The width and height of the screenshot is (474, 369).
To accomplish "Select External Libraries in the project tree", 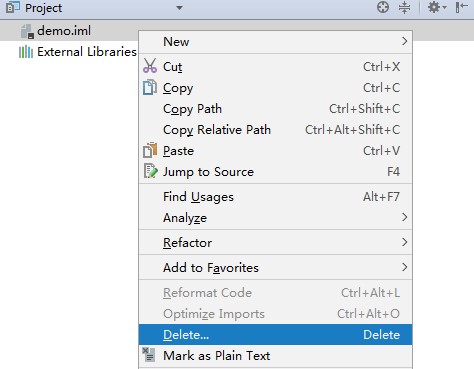I will [x=87, y=52].
